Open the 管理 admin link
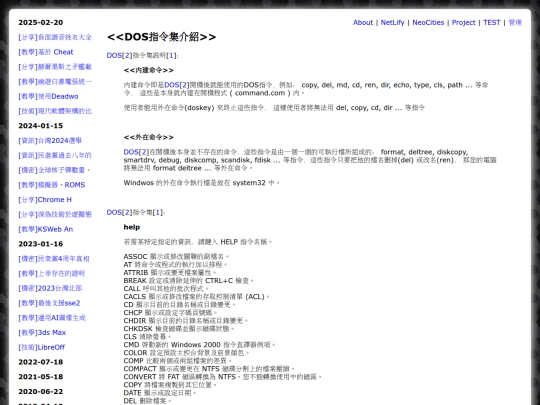Image resolution: width=540 pixels, height=405 pixels. click(515, 22)
